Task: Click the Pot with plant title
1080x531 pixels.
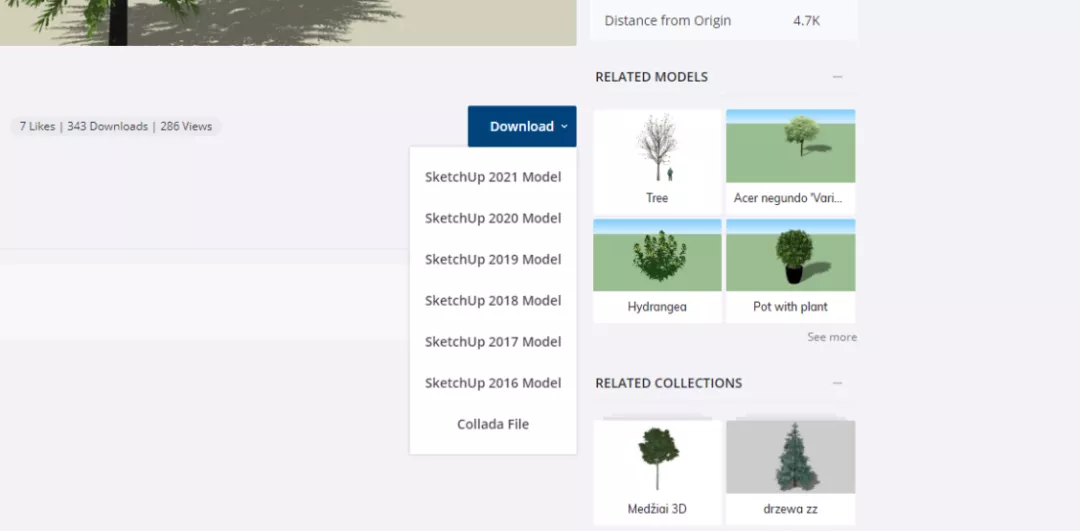Action: click(790, 307)
